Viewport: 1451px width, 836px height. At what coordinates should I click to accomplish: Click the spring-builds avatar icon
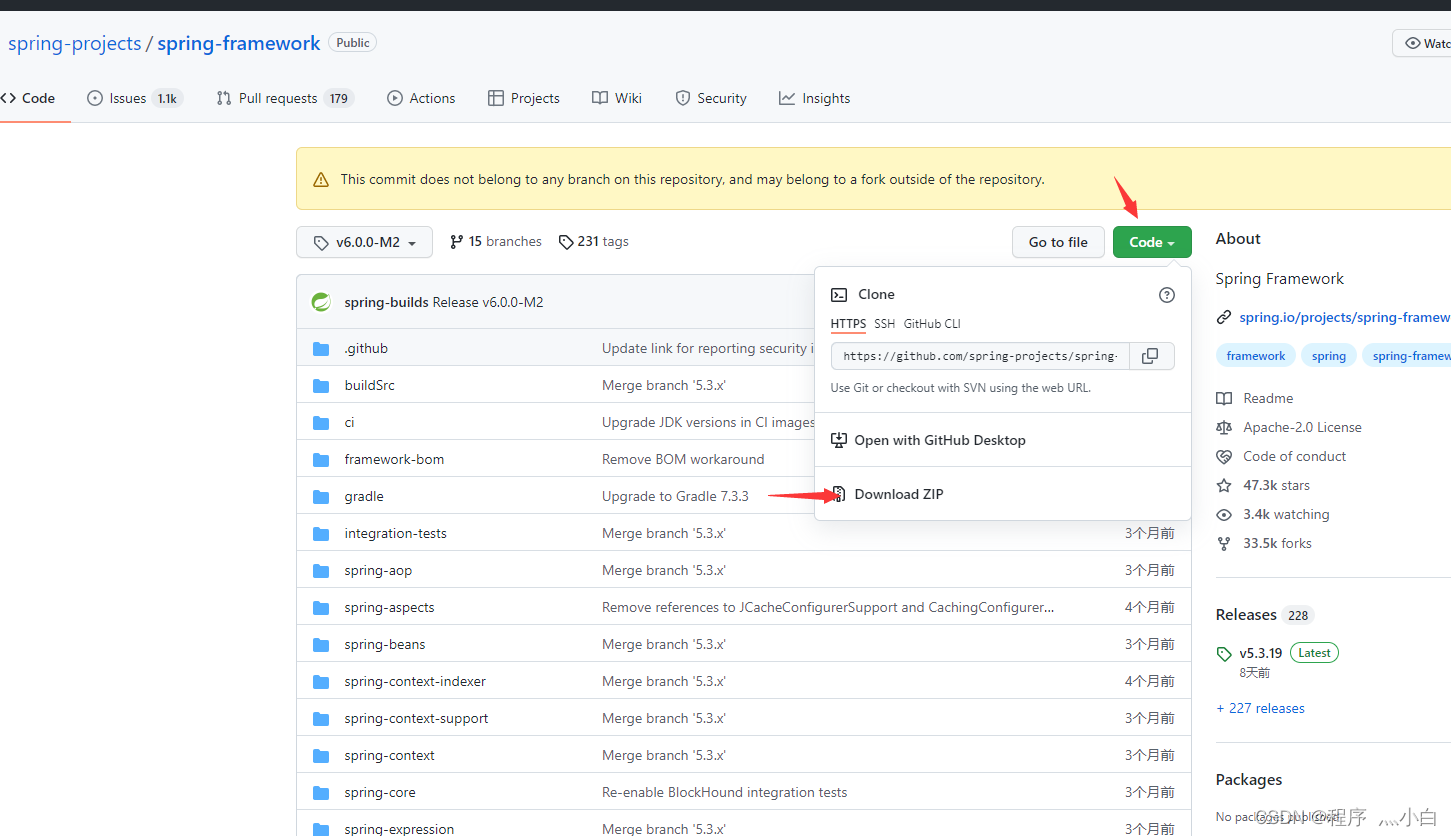click(321, 302)
